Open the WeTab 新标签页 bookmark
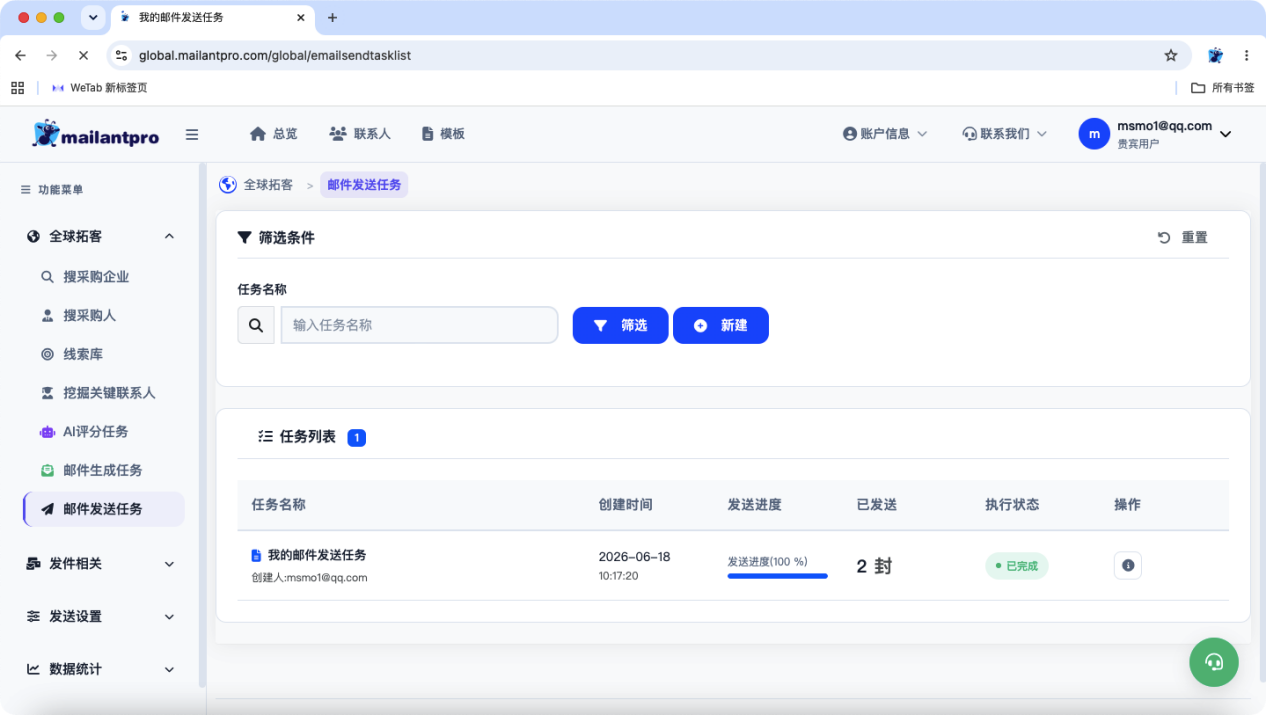This screenshot has width=1266, height=715. tap(99, 88)
